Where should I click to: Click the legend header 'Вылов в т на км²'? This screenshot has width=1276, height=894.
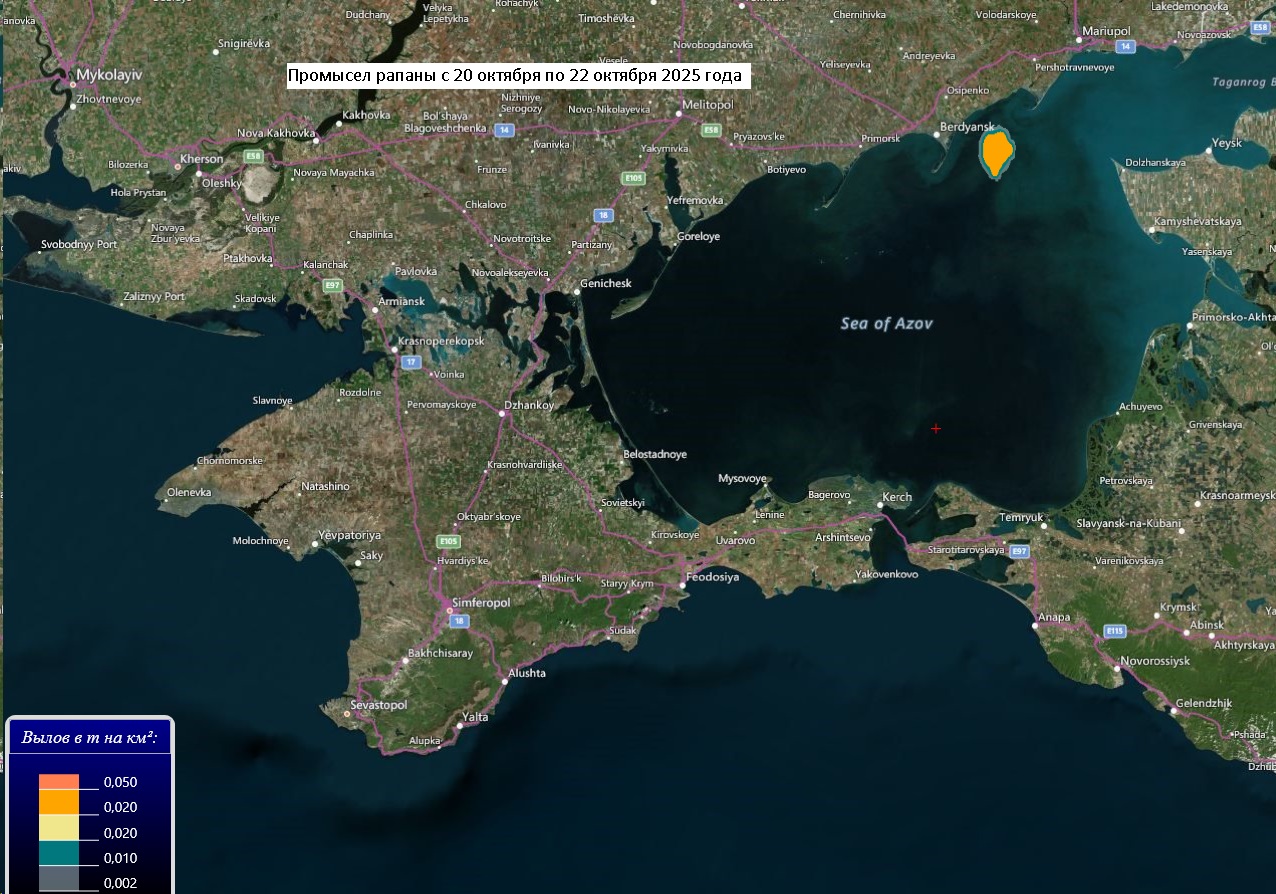click(x=89, y=738)
